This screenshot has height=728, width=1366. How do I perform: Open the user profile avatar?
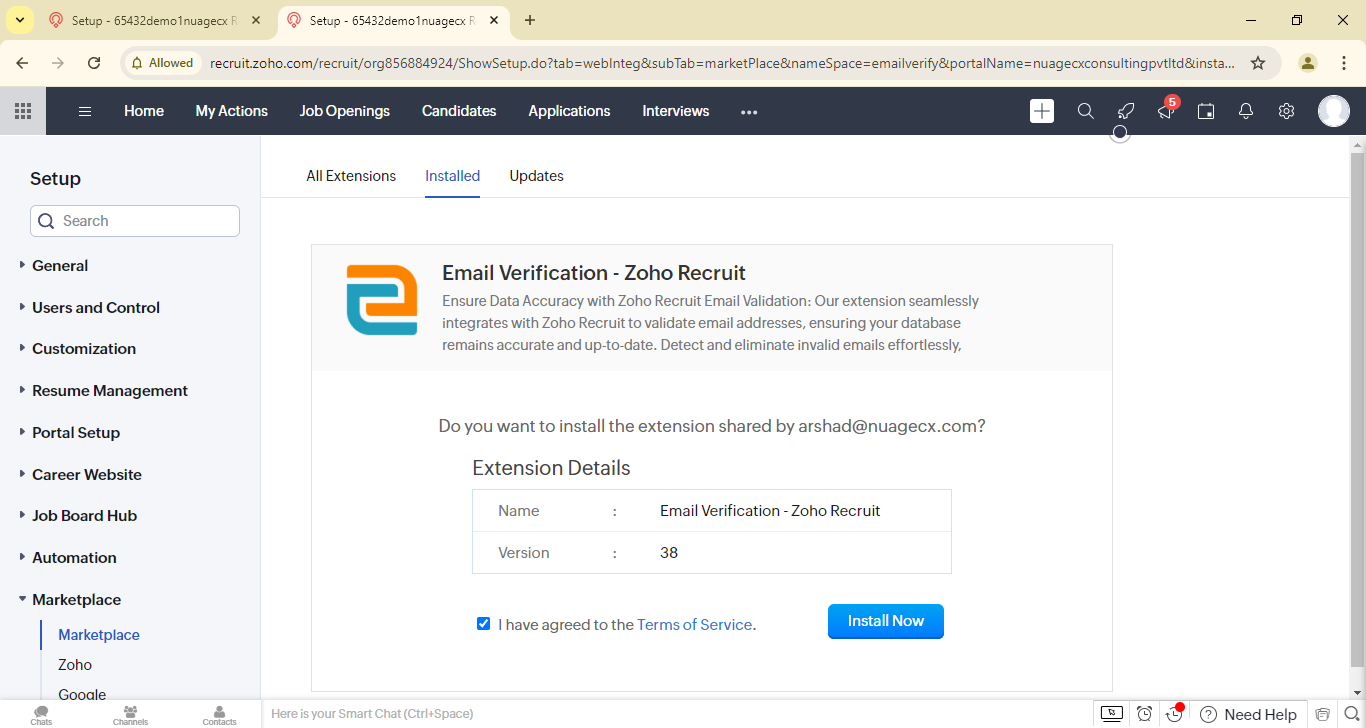pos(1334,111)
